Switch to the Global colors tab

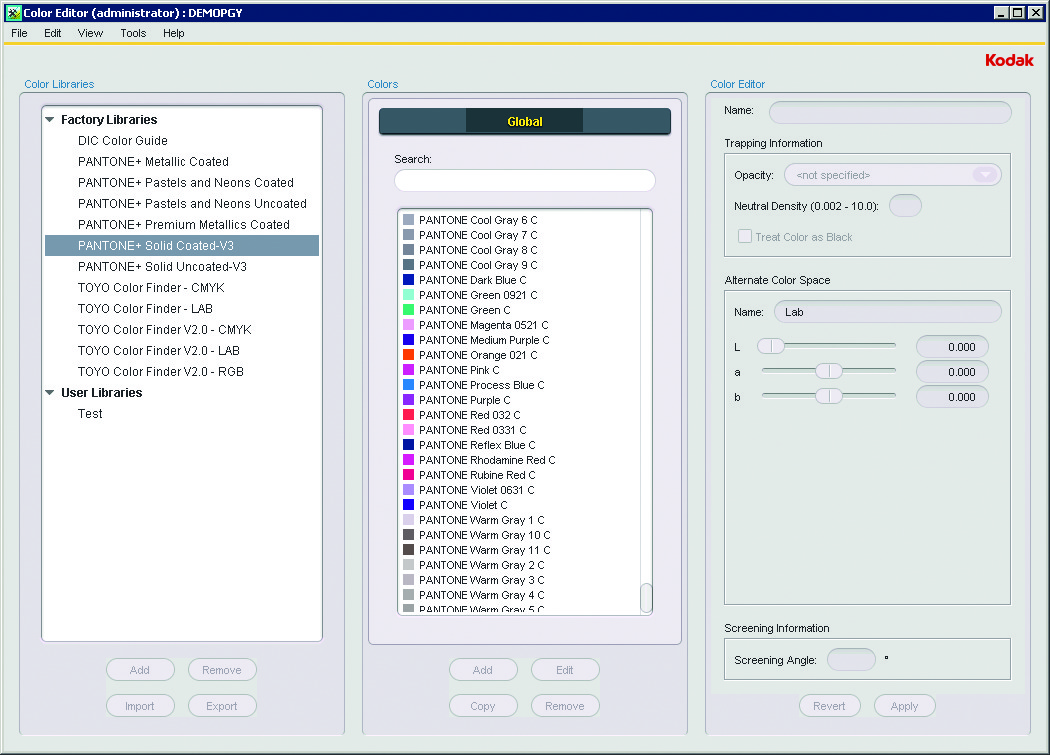[x=525, y=121]
